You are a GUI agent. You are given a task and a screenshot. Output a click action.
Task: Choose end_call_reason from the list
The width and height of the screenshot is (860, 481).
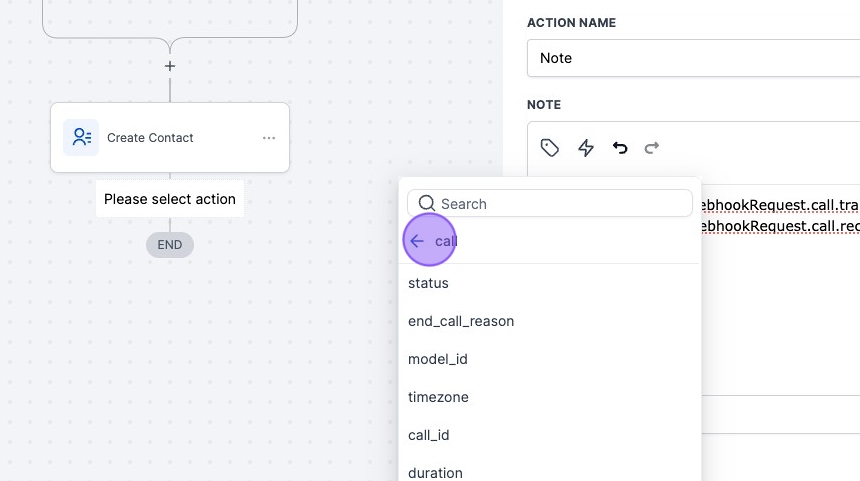(x=461, y=321)
